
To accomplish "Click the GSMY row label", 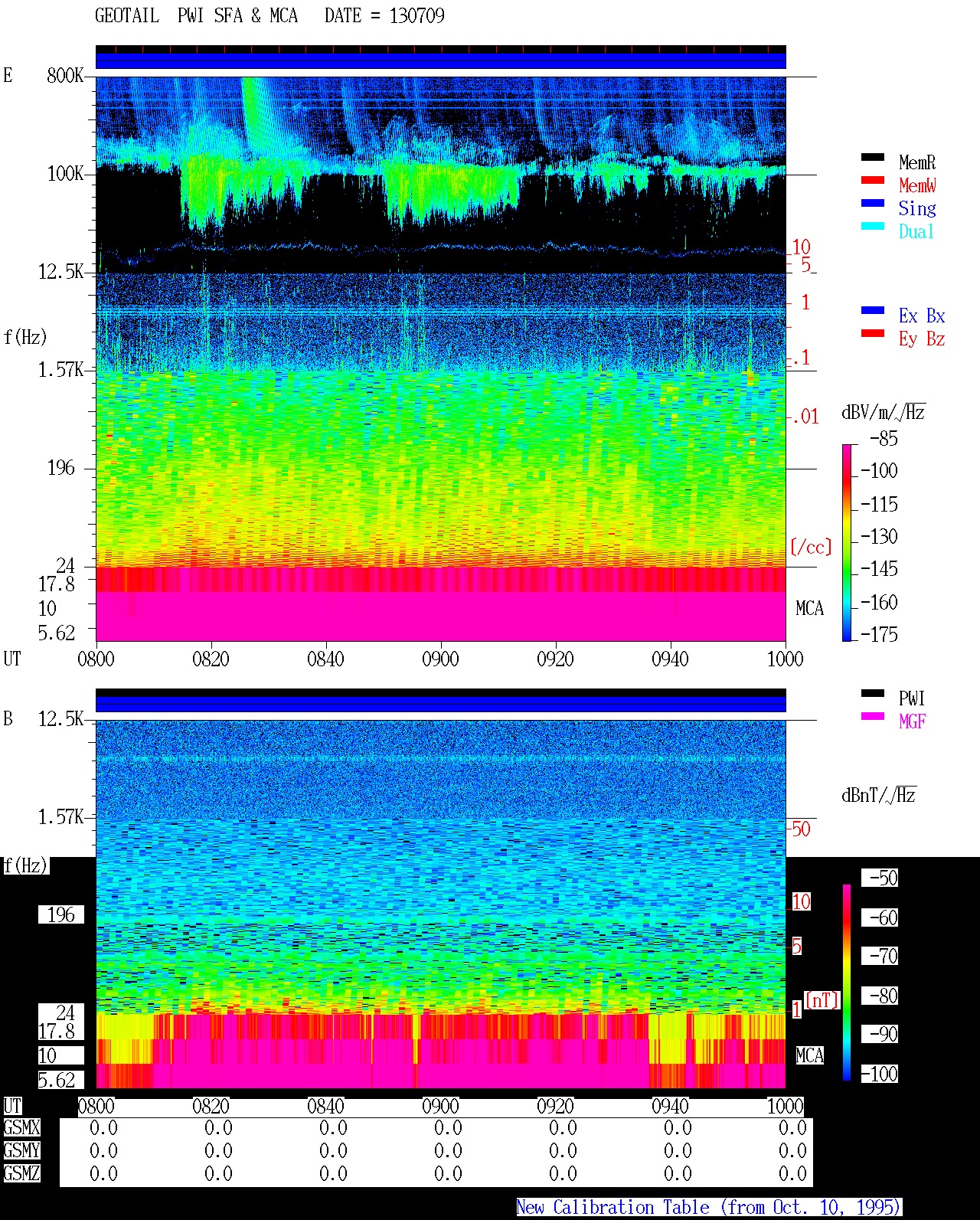I will click(x=21, y=1151).
